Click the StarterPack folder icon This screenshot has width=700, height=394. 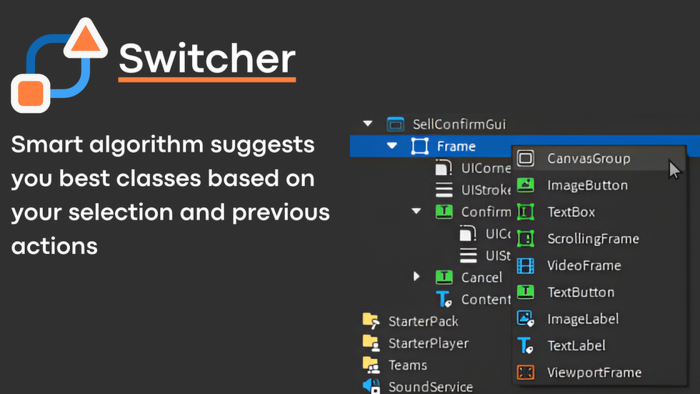point(371,321)
